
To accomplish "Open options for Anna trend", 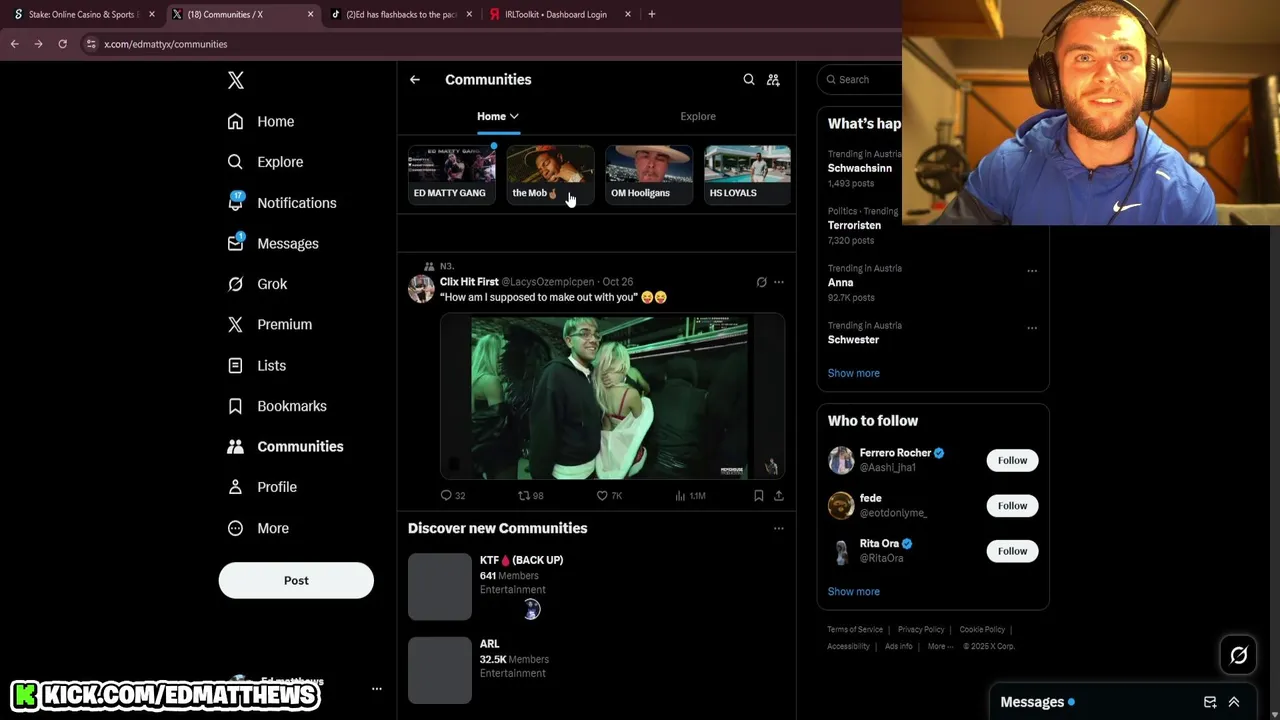I will [1032, 270].
